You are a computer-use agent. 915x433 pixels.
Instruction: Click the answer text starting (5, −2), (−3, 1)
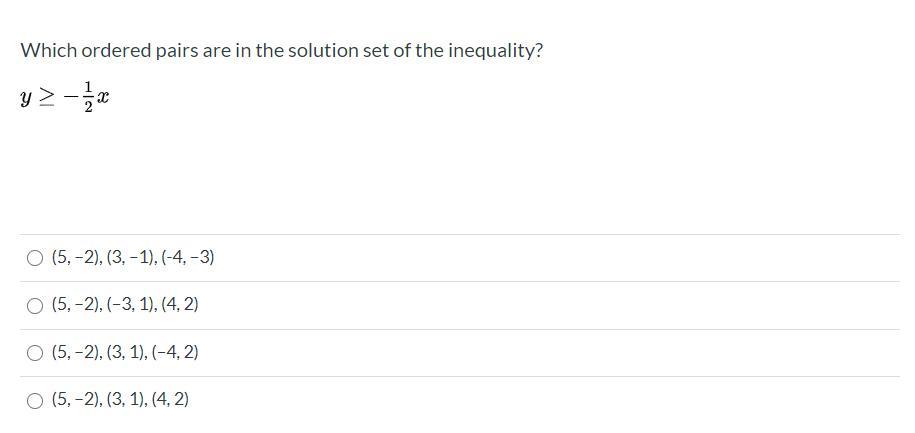click(125, 305)
